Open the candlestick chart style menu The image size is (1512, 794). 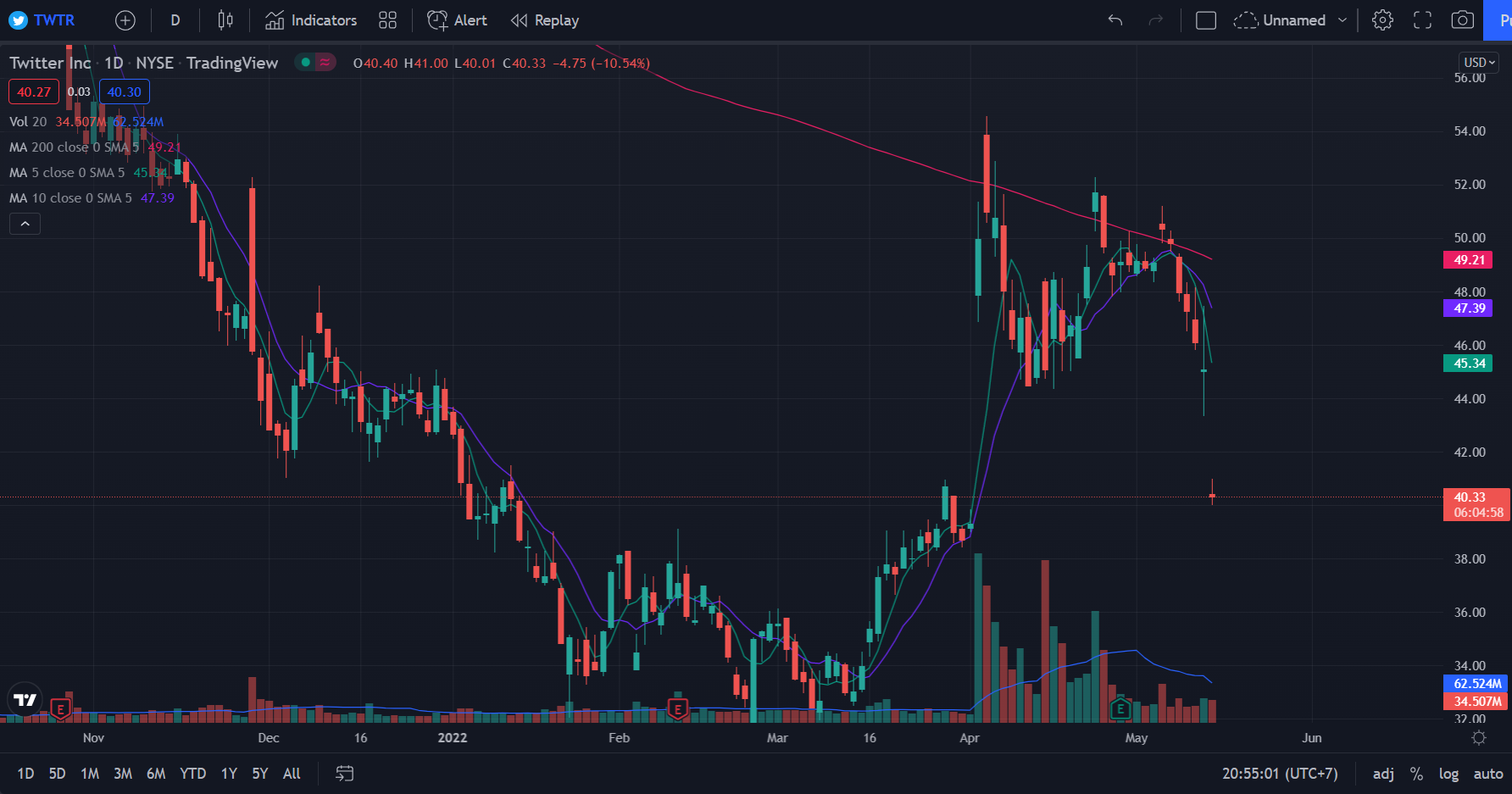225,20
